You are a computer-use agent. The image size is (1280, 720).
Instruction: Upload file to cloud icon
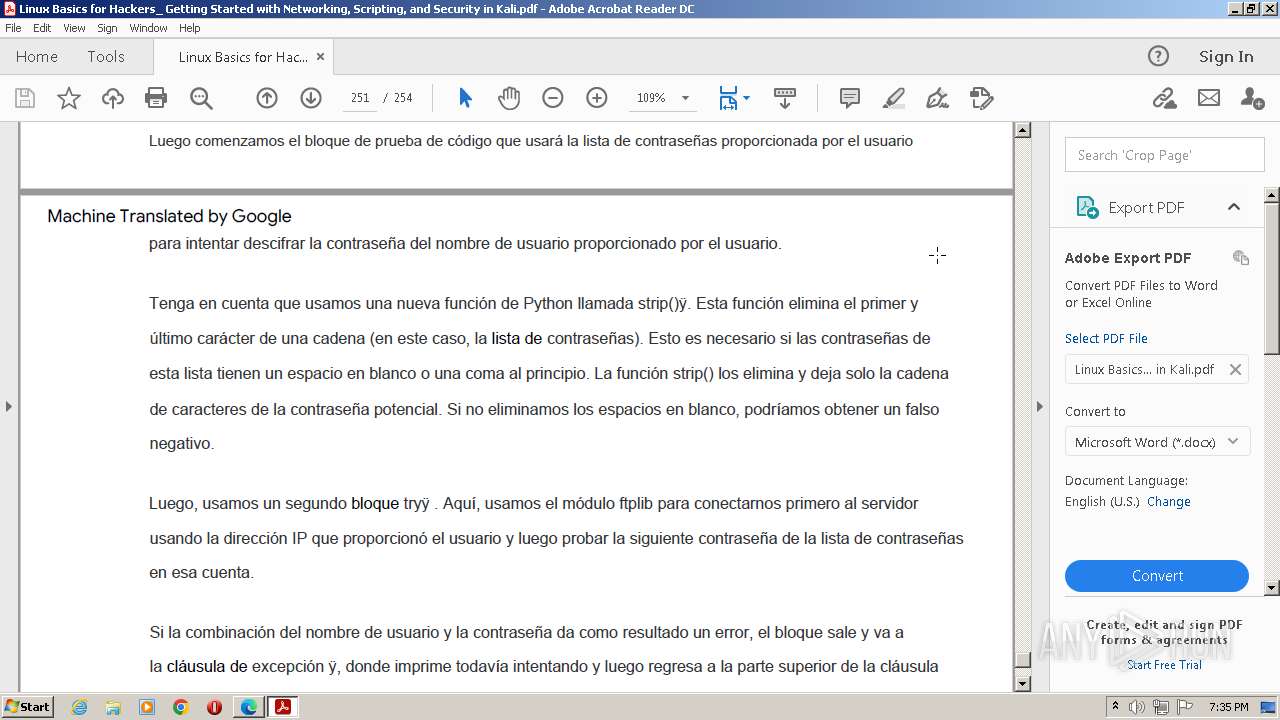[113, 98]
